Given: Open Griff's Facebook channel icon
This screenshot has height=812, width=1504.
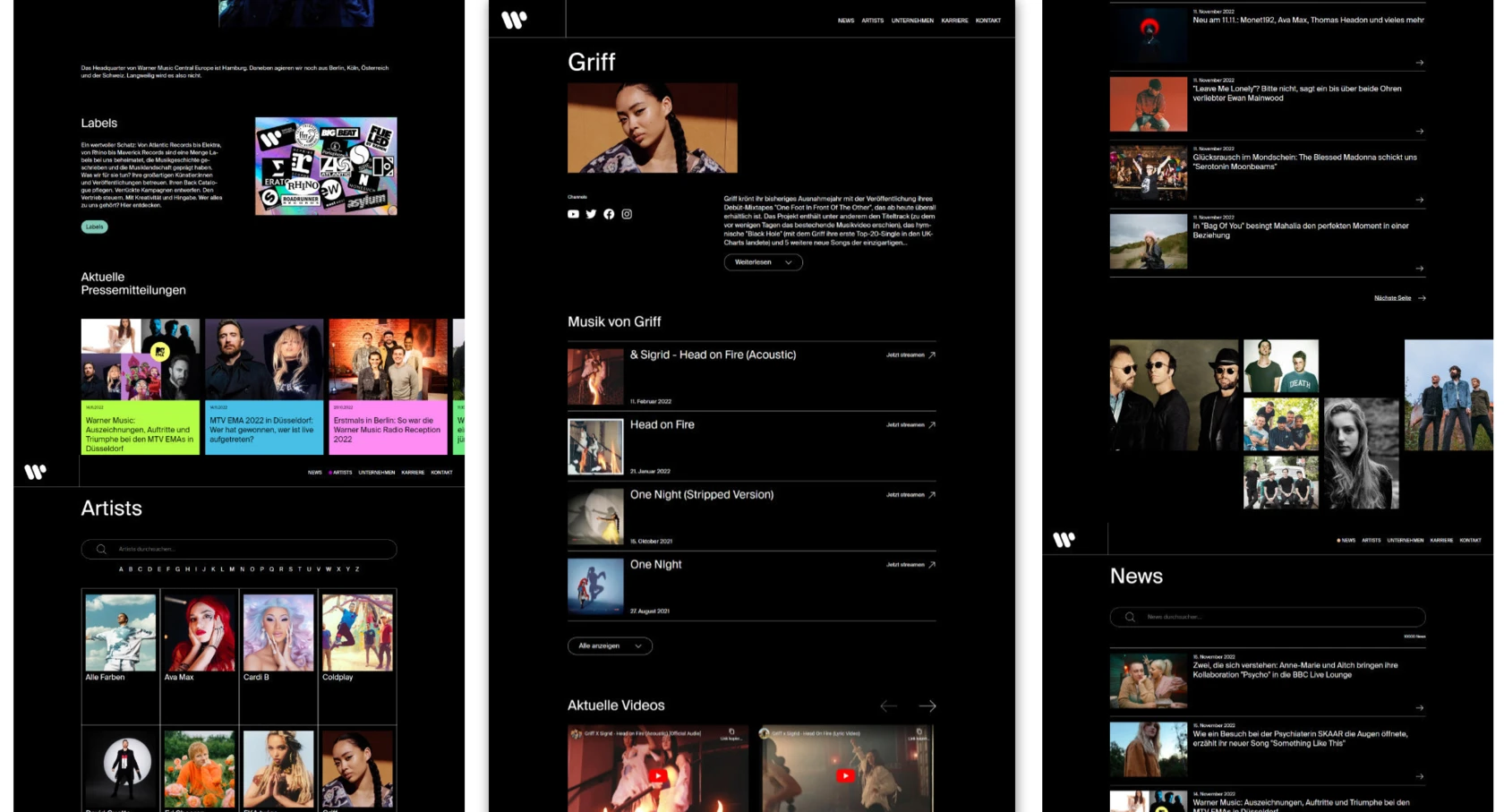Looking at the screenshot, I should (609, 214).
